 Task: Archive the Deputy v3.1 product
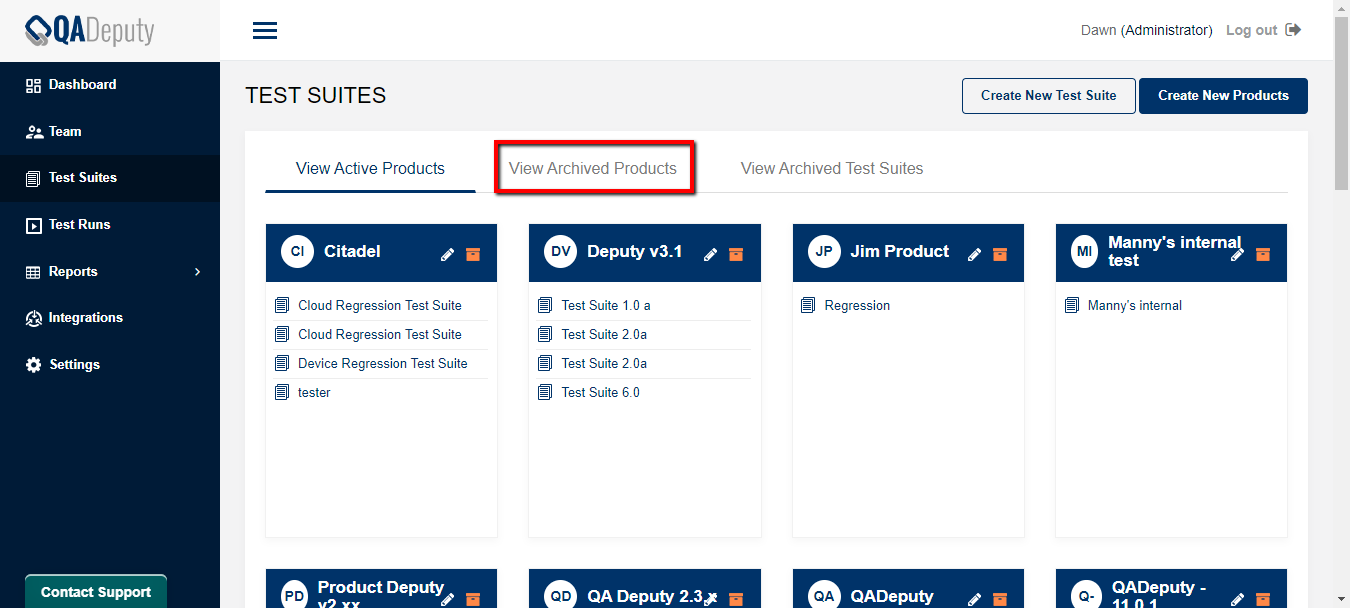[x=736, y=254]
